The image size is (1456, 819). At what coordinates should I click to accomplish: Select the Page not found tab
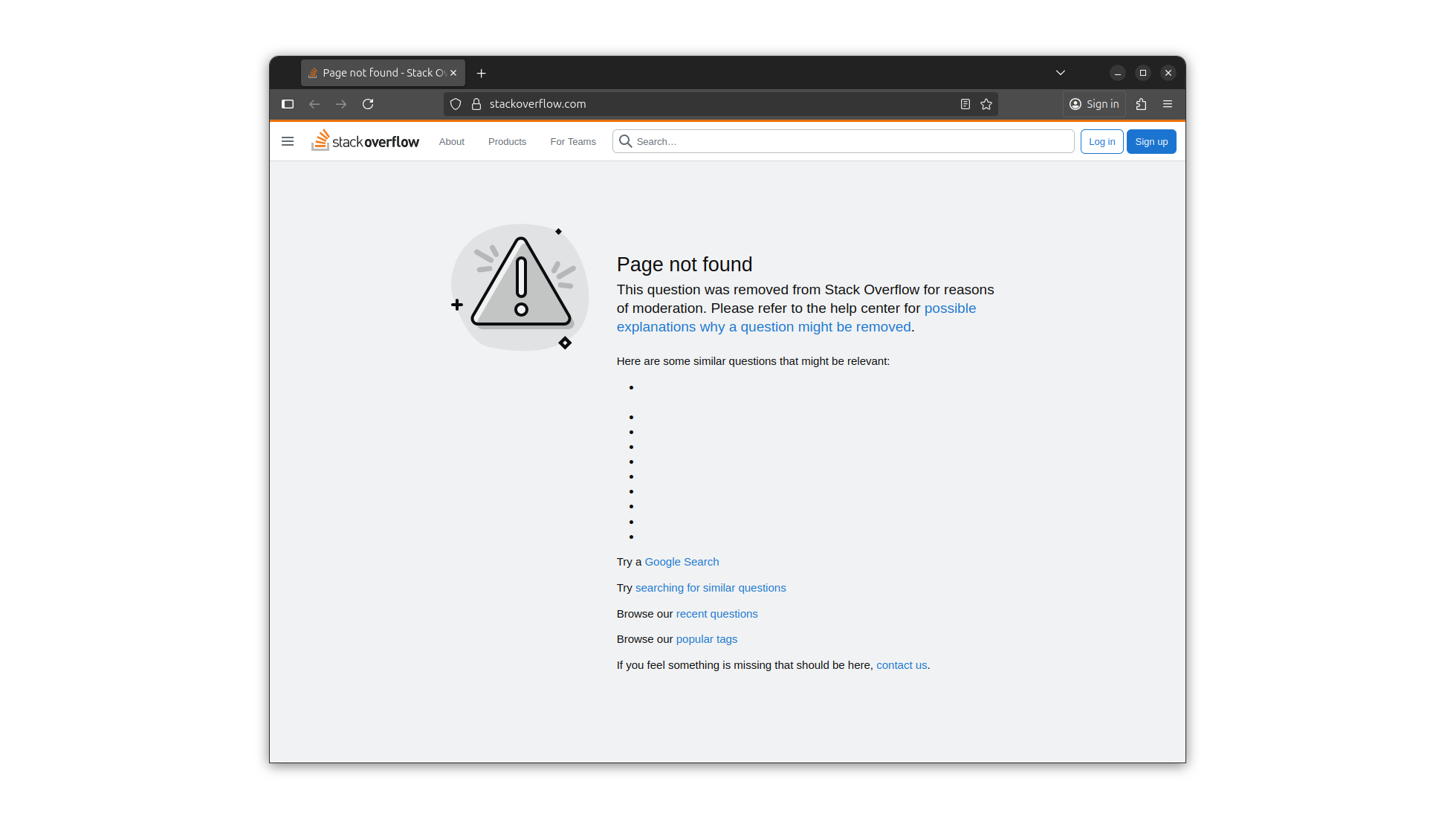pyautogui.click(x=378, y=73)
